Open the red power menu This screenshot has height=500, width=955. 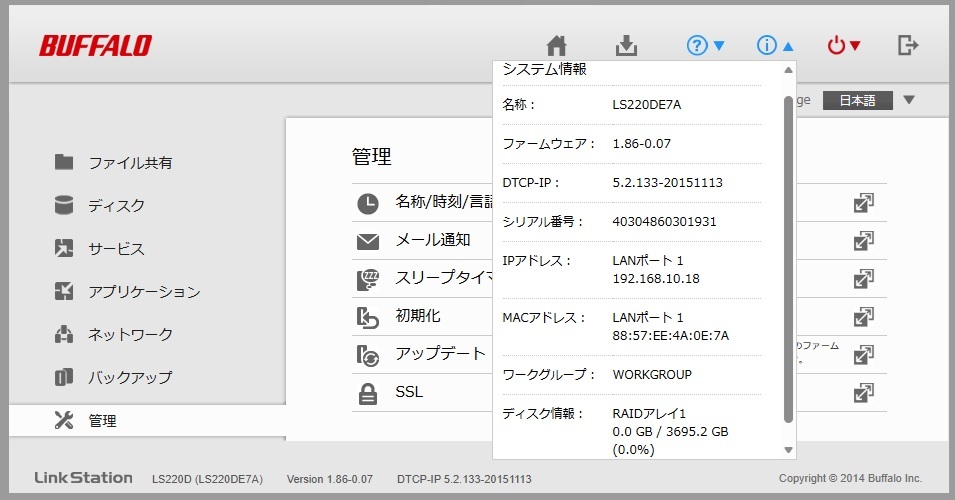[844, 46]
